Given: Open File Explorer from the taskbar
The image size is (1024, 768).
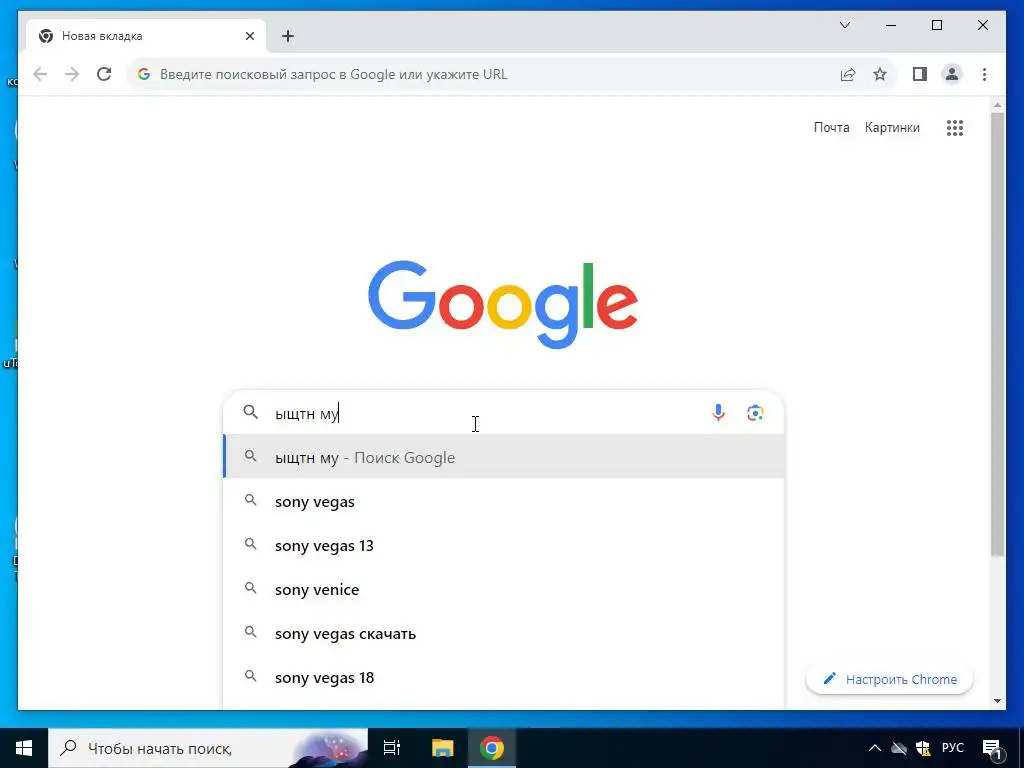Looking at the screenshot, I should (443, 748).
